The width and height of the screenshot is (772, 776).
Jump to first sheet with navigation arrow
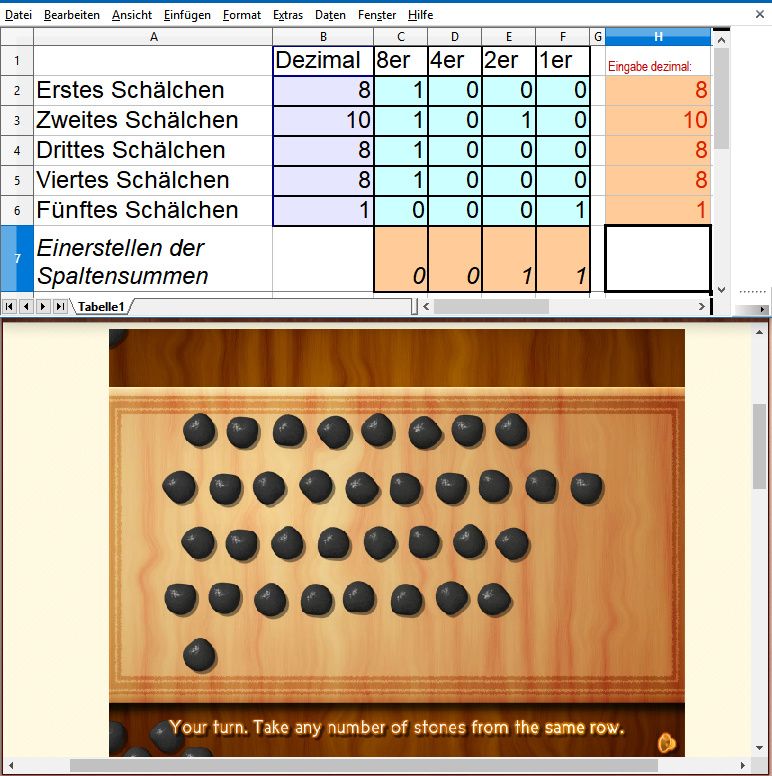click(x=9, y=306)
